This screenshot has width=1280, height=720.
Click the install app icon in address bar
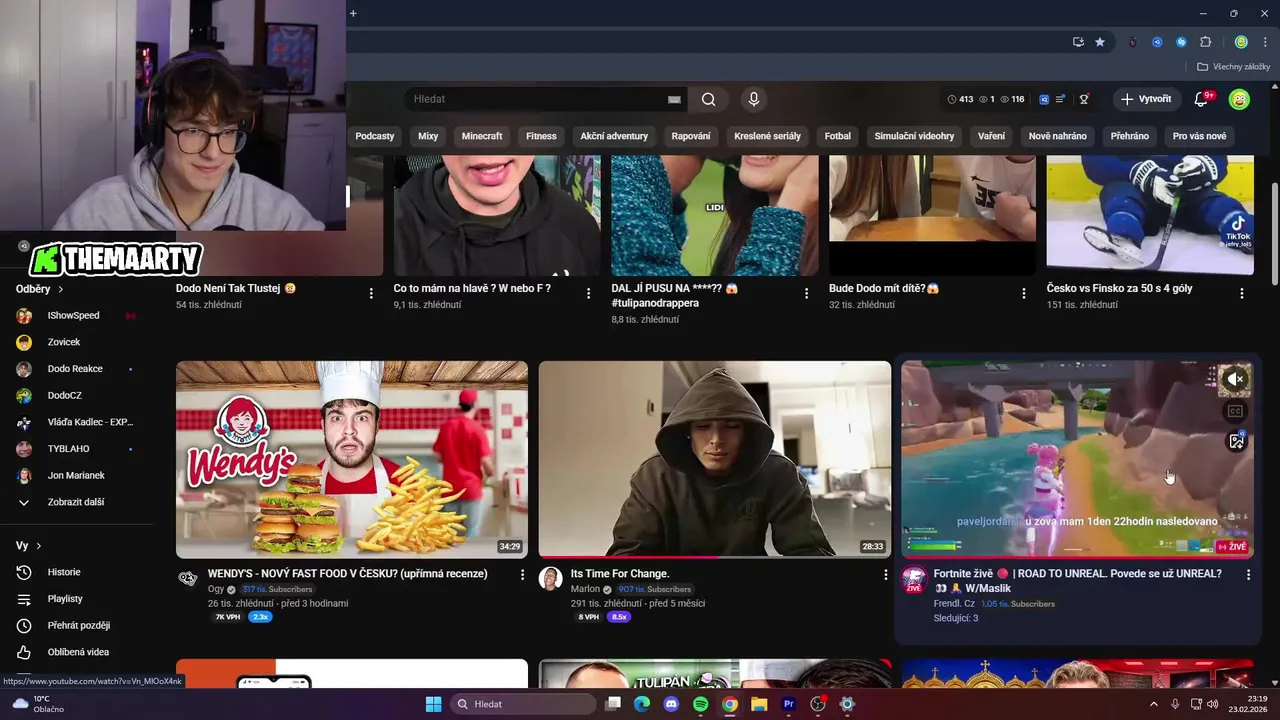[x=1078, y=42]
